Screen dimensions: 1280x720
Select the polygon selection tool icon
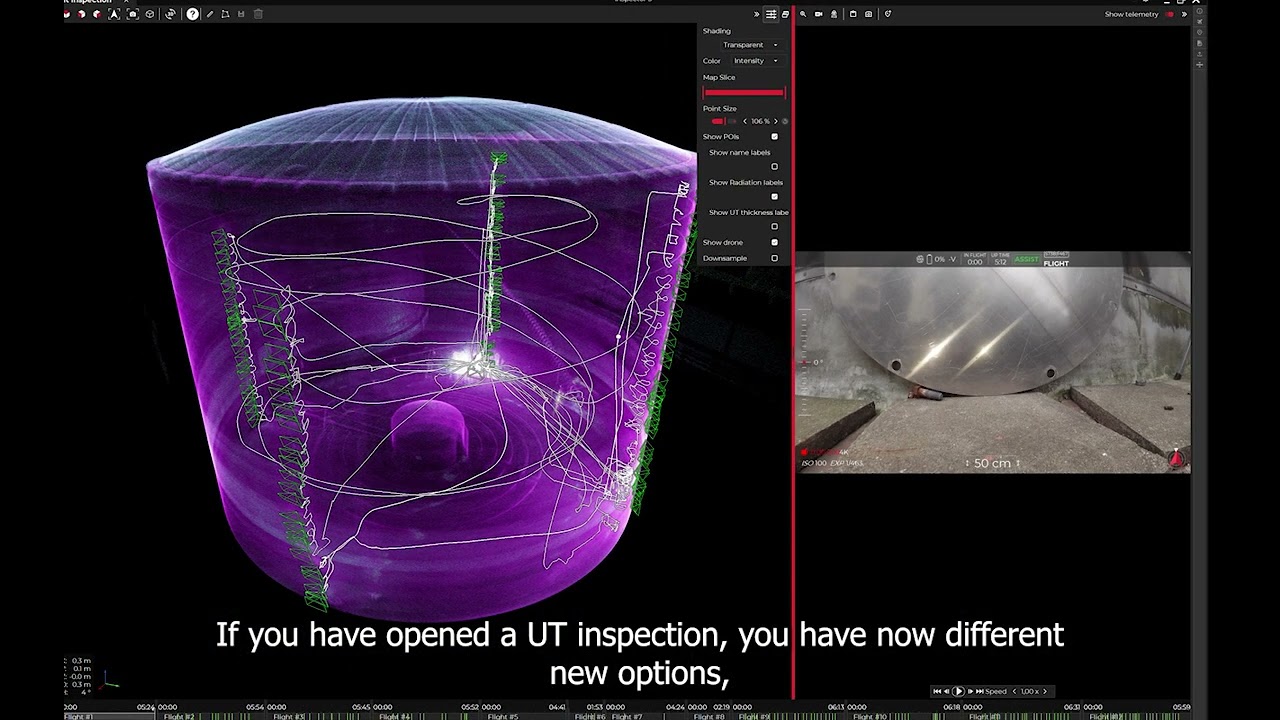pos(225,14)
